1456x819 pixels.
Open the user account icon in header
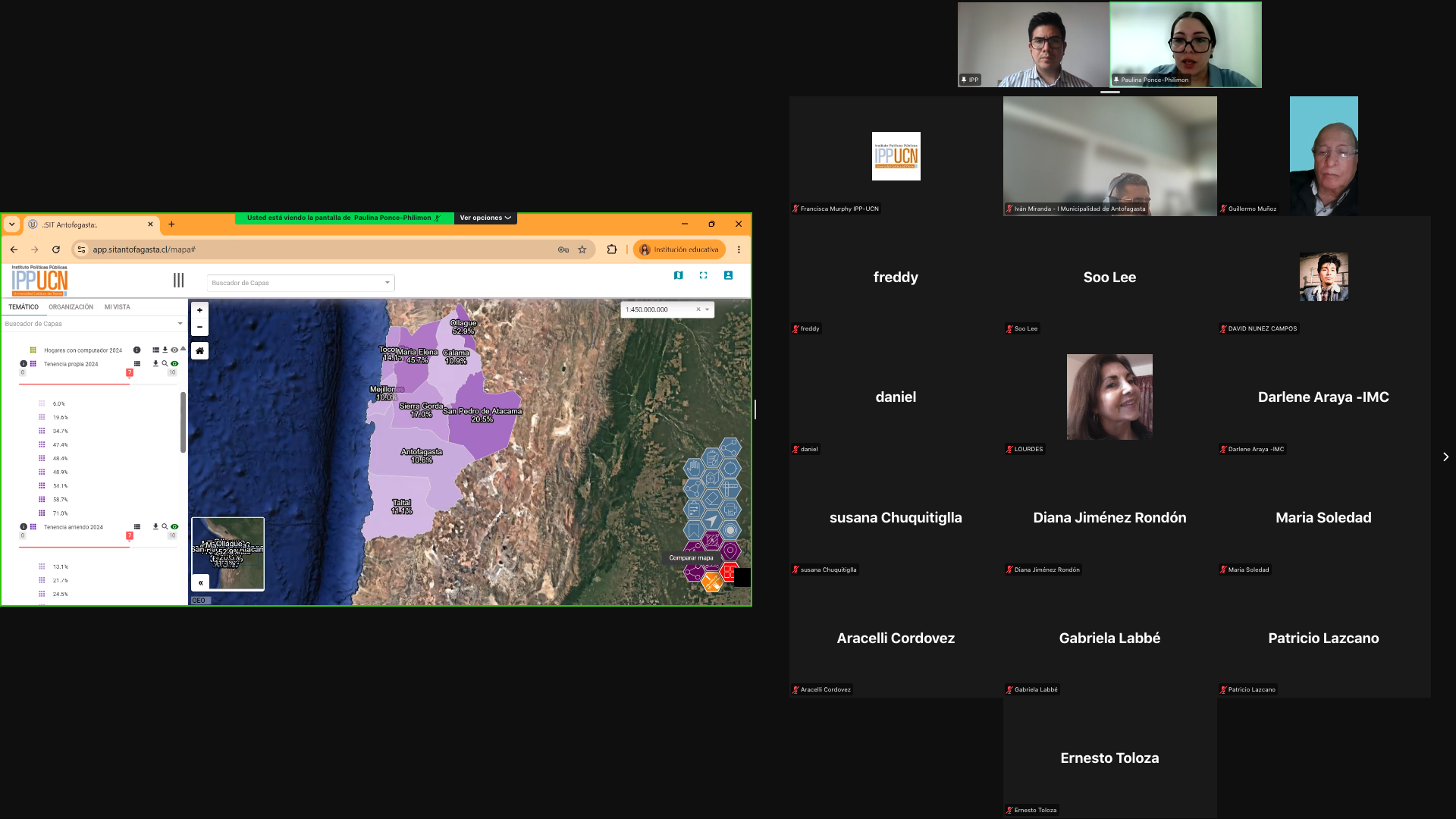tap(728, 275)
